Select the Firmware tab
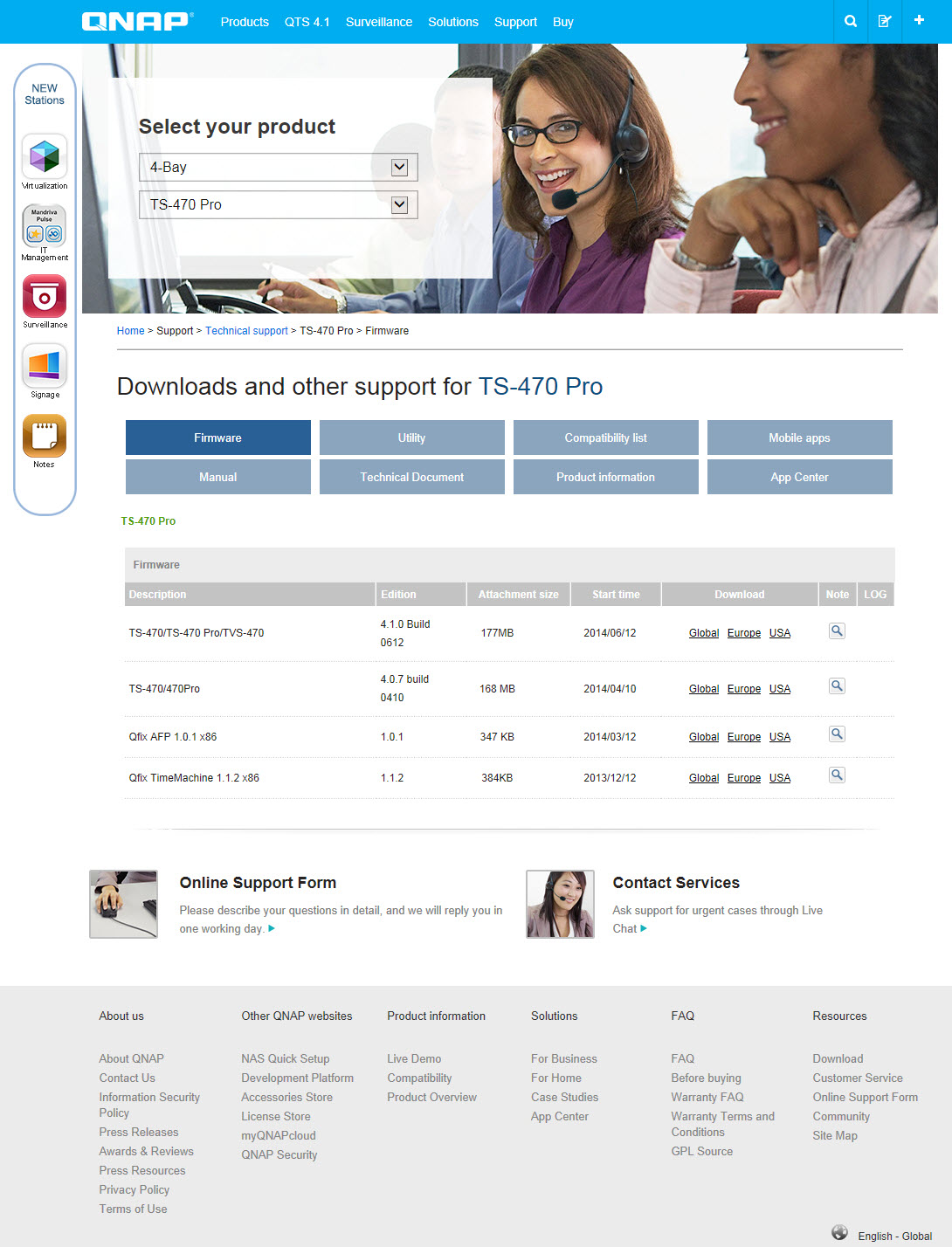Viewport: 952px width, 1247px height. 218,437
